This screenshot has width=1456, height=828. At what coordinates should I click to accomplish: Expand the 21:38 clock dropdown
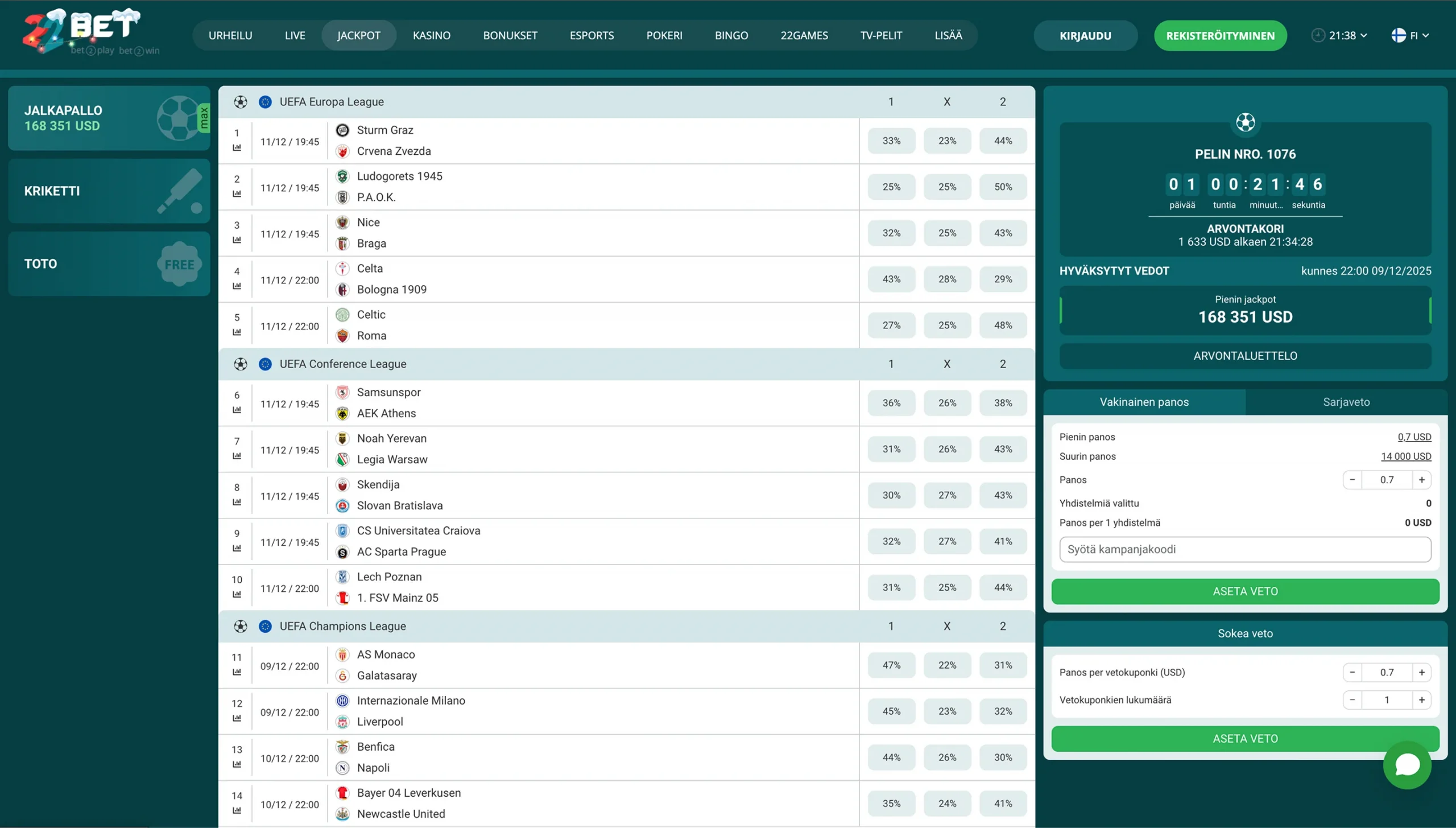point(1339,35)
